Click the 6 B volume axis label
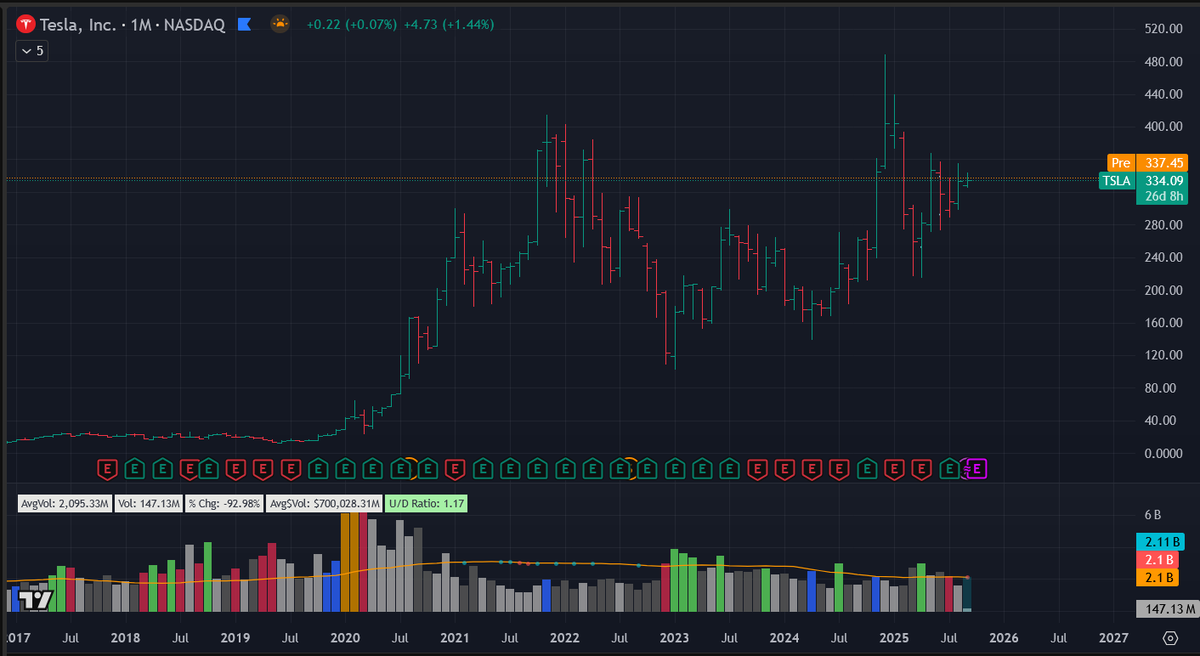Viewport: 1200px width, 656px height. pos(1152,515)
